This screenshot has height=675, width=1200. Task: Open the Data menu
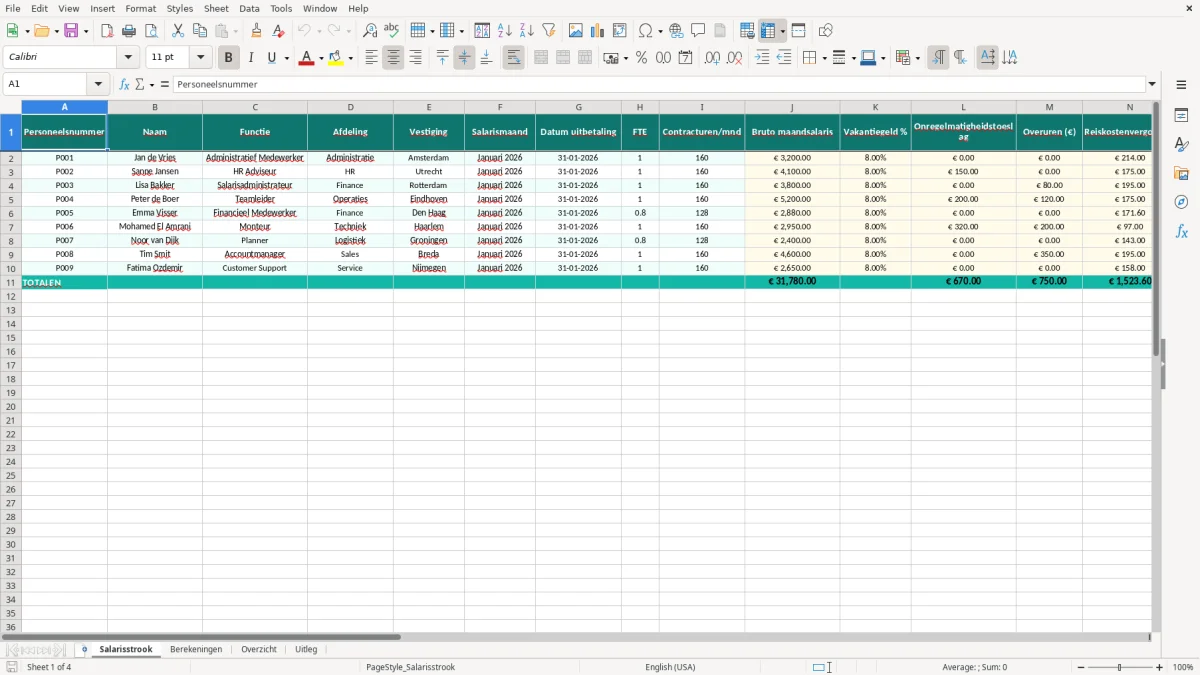249,8
